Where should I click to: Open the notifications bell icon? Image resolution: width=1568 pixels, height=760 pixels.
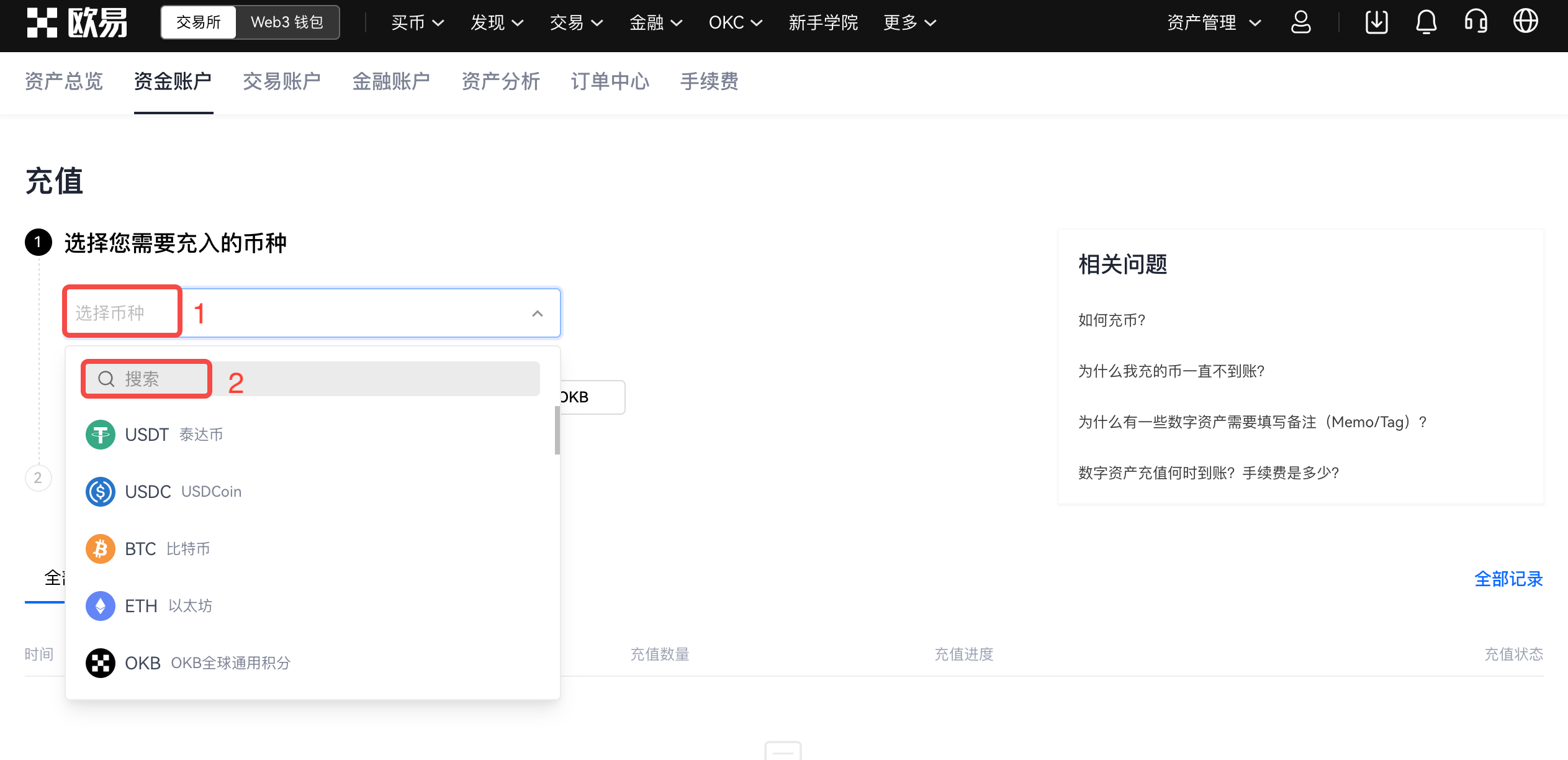pos(1426,22)
